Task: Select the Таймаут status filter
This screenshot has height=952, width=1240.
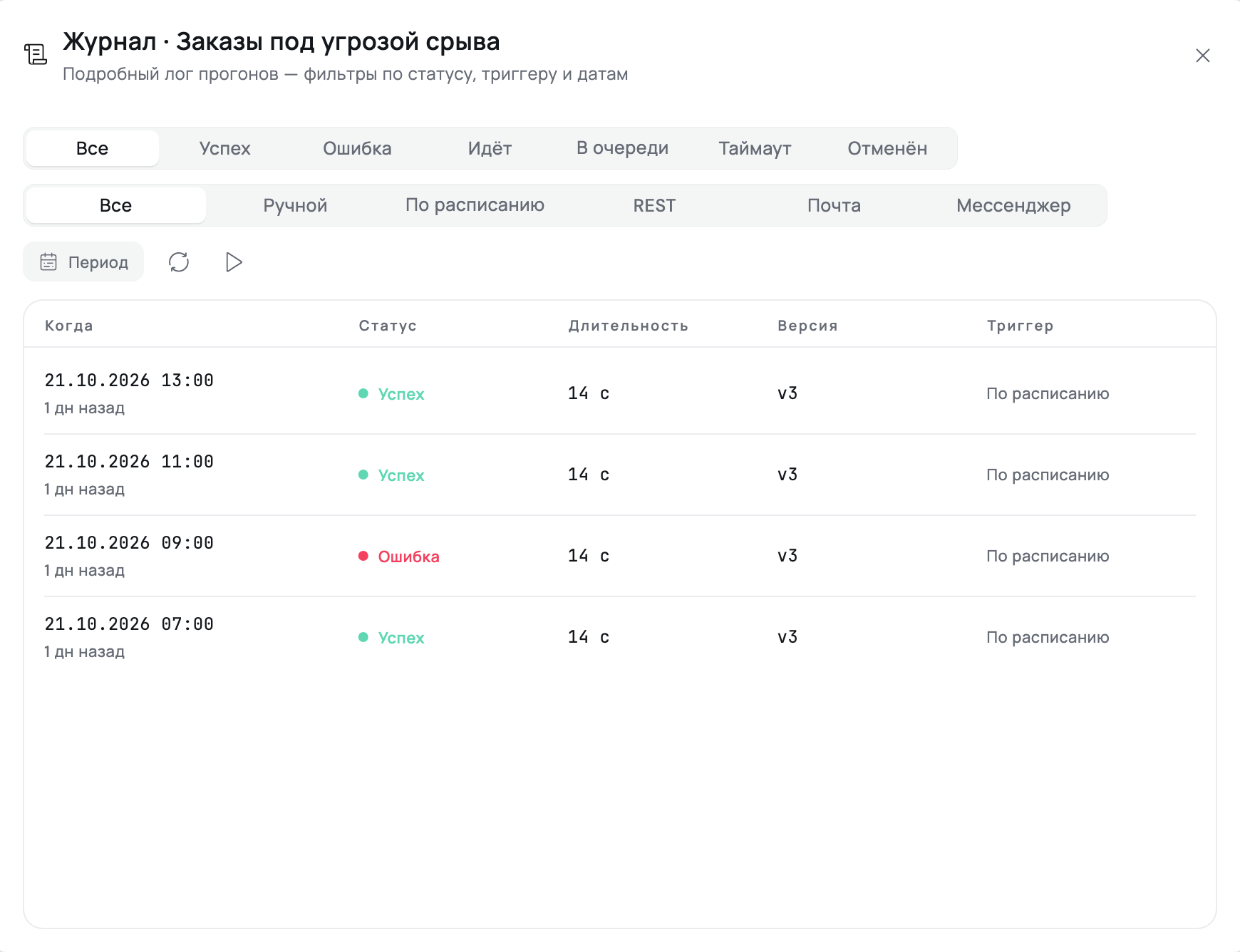Action: click(x=755, y=148)
